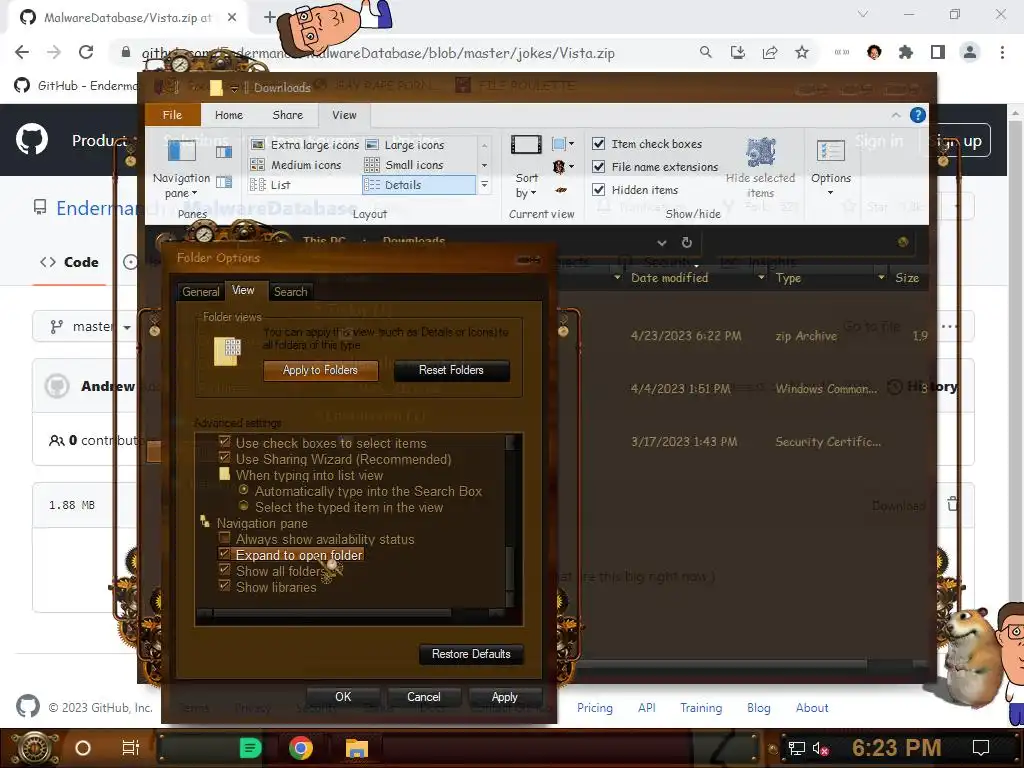Screen dimensions: 1024x768
Task: Open the Chrome three-dot menu
Action: pos(1002,52)
